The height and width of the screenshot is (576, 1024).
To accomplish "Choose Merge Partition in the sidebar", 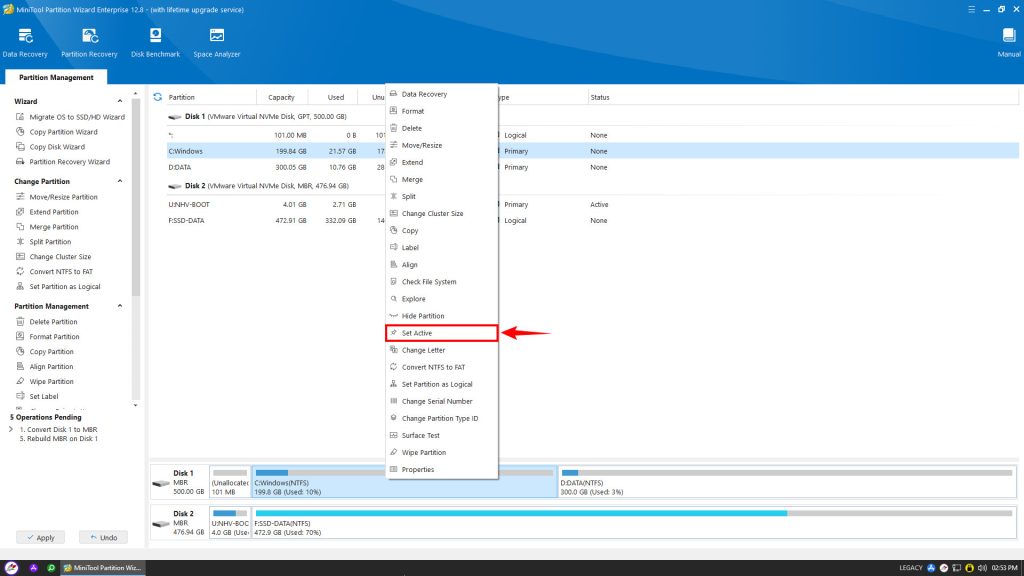I will [x=47, y=227].
